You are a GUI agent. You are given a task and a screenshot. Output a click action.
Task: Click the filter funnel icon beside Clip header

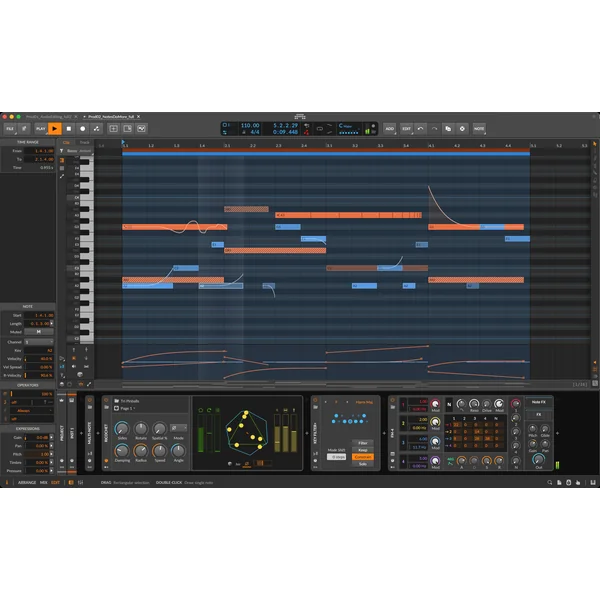pyautogui.click(x=62, y=151)
